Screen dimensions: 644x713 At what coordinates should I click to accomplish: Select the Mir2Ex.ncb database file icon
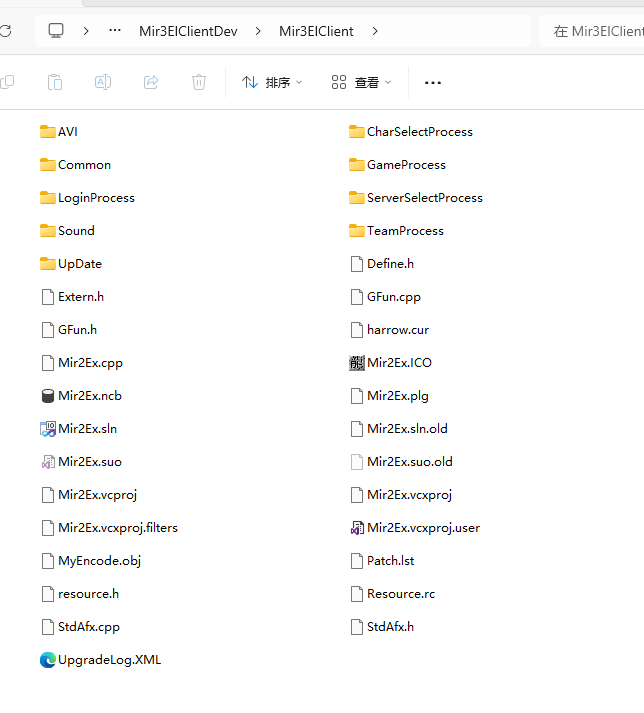pyautogui.click(x=48, y=396)
